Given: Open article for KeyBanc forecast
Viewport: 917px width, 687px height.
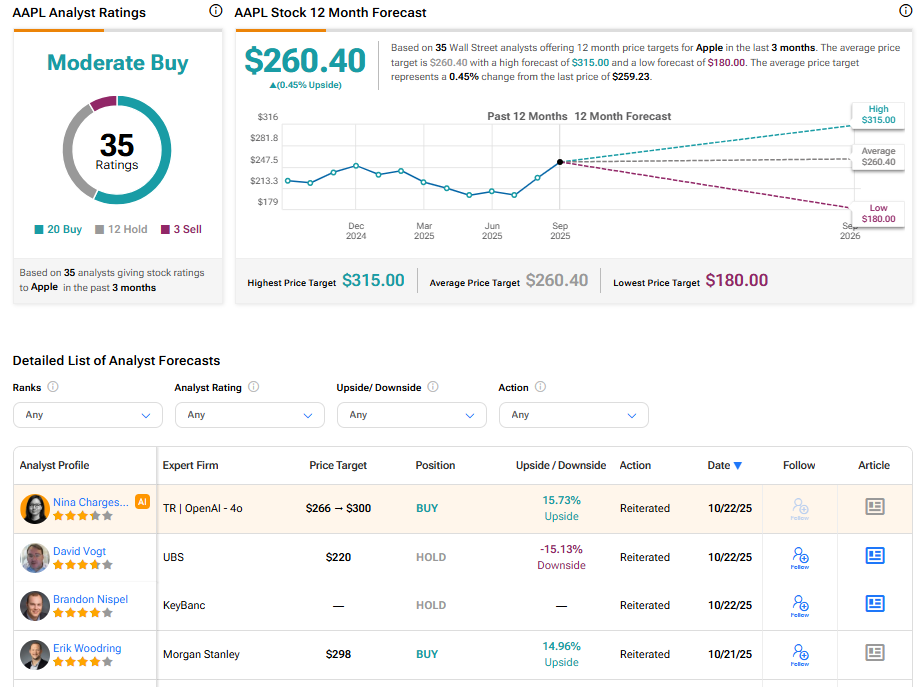Looking at the screenshot, I should coord(875,604).
